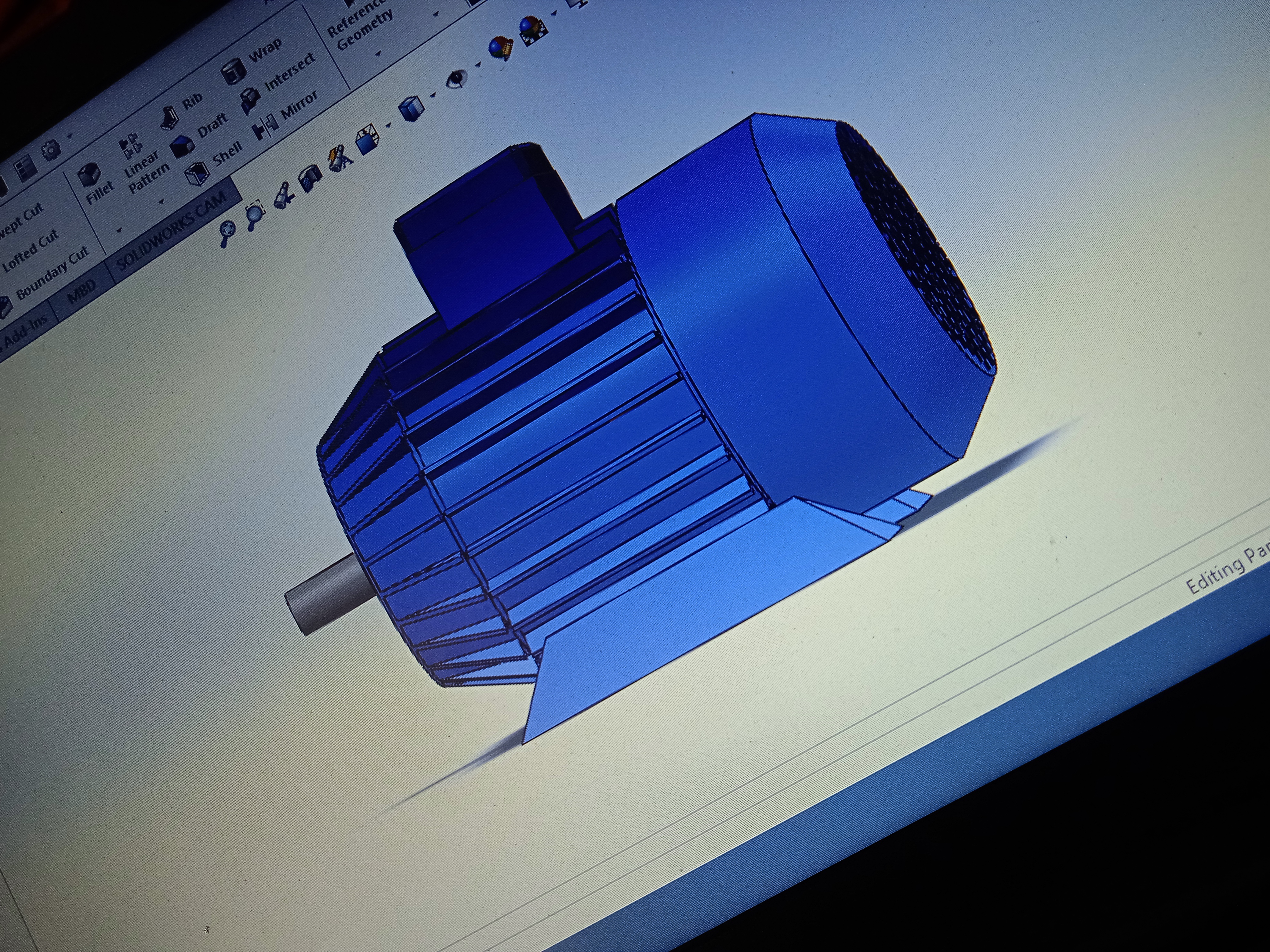
Task: Toggle Hide/Show Items eye icon
Action: (458, 79)
